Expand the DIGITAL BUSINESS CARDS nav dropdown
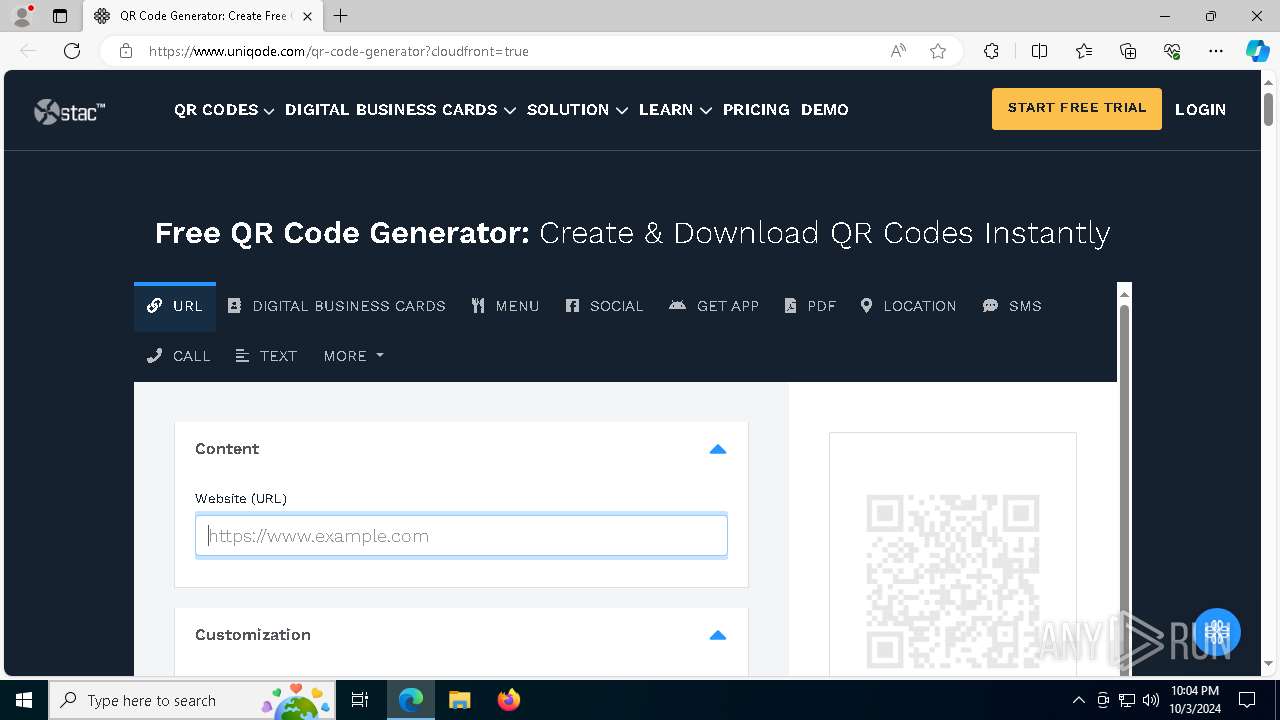This screenshot has height=720, width=1280. click(400, 110)
